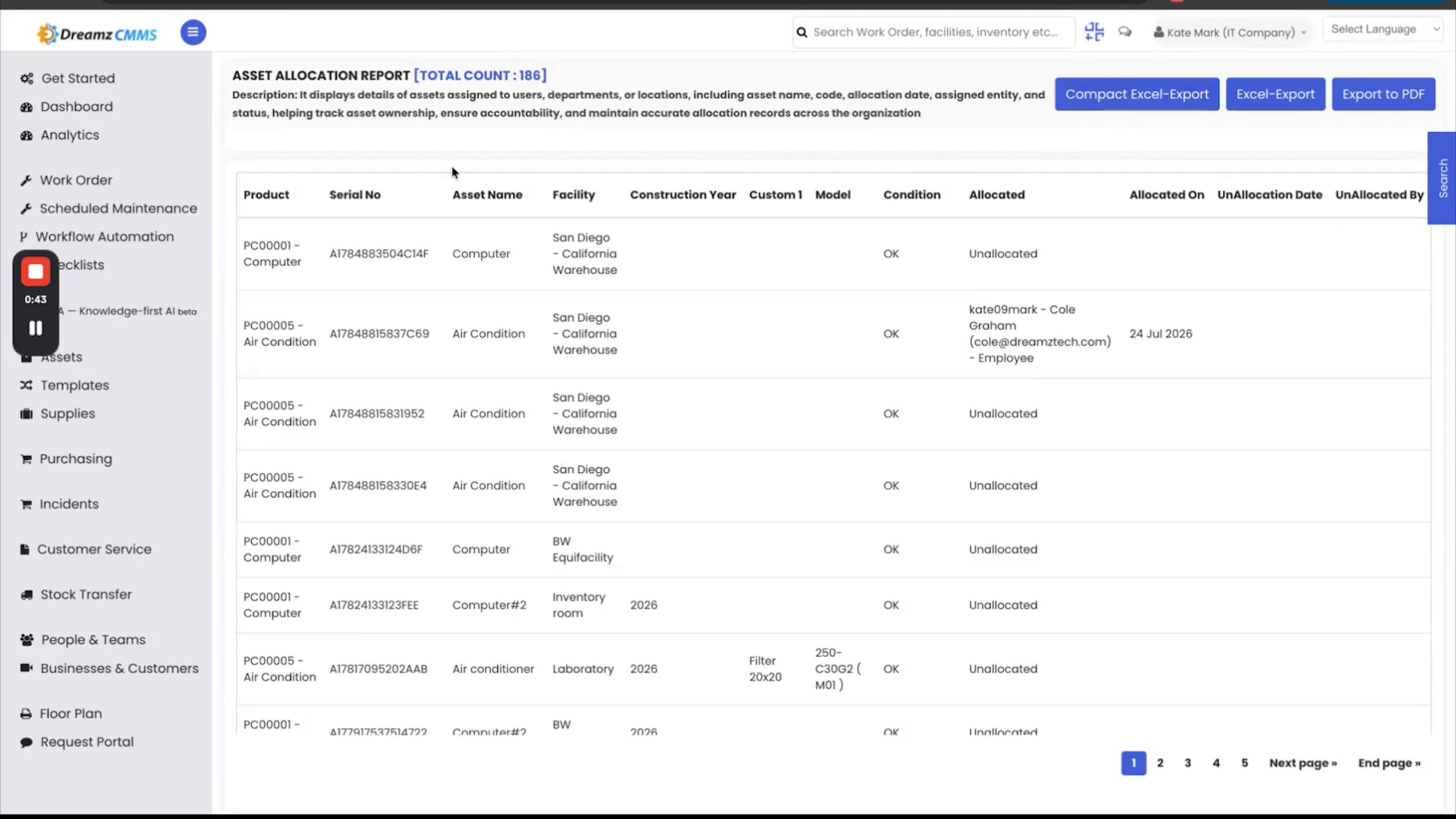Export the report to PDF
1456x819 pixels.
pos(1383,94)
